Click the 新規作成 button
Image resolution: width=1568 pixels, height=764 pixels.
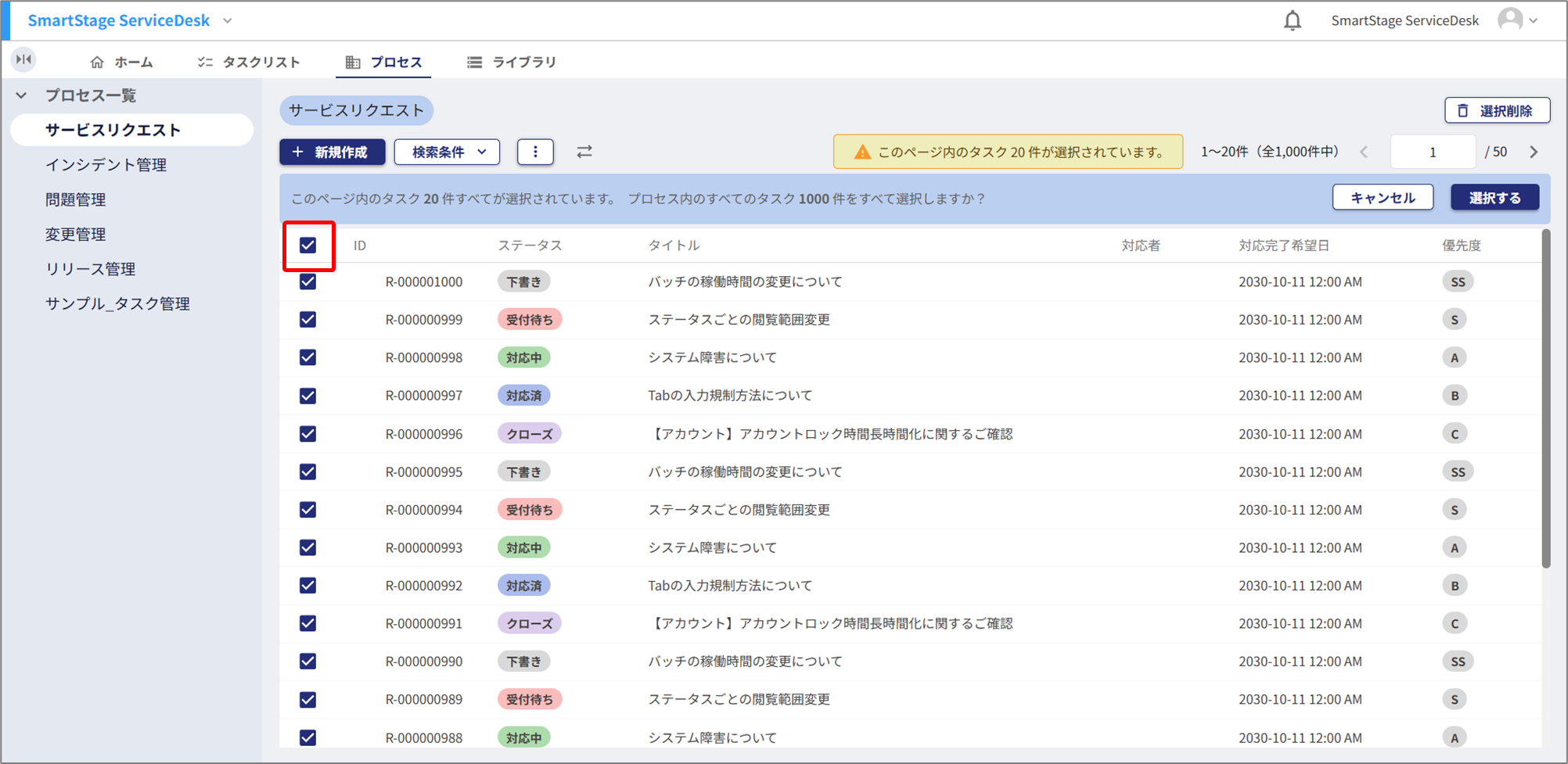(x=332, y=152)
